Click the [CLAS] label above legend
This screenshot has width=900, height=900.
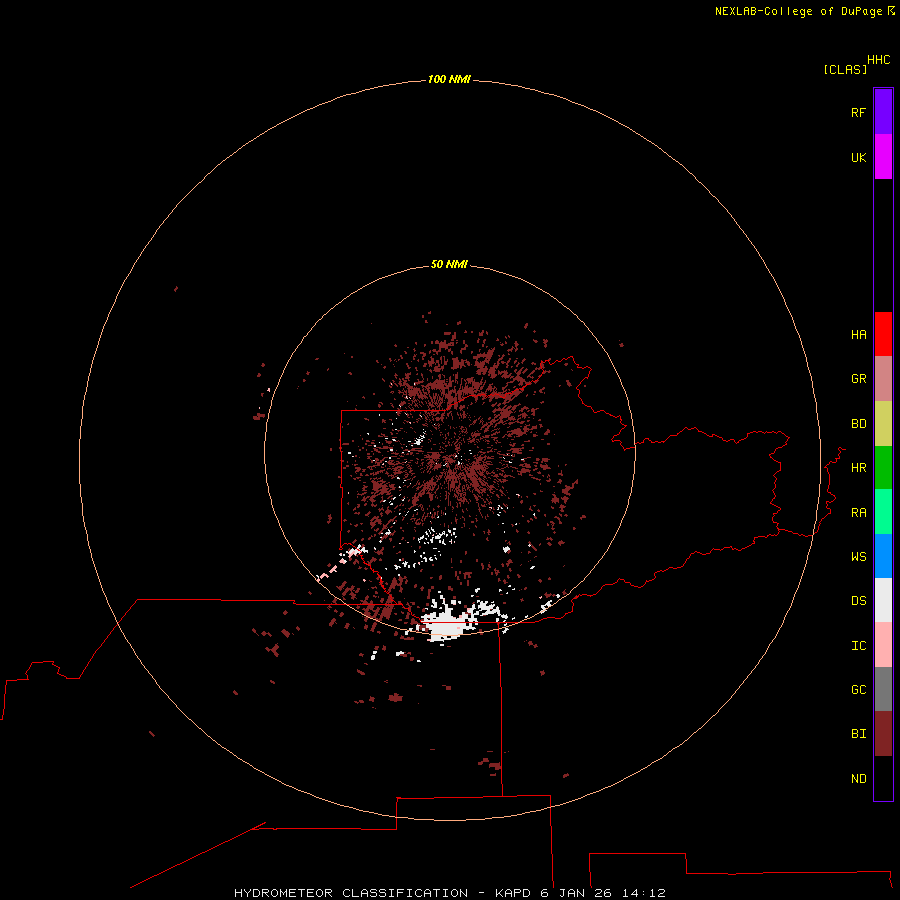(845, 69)
